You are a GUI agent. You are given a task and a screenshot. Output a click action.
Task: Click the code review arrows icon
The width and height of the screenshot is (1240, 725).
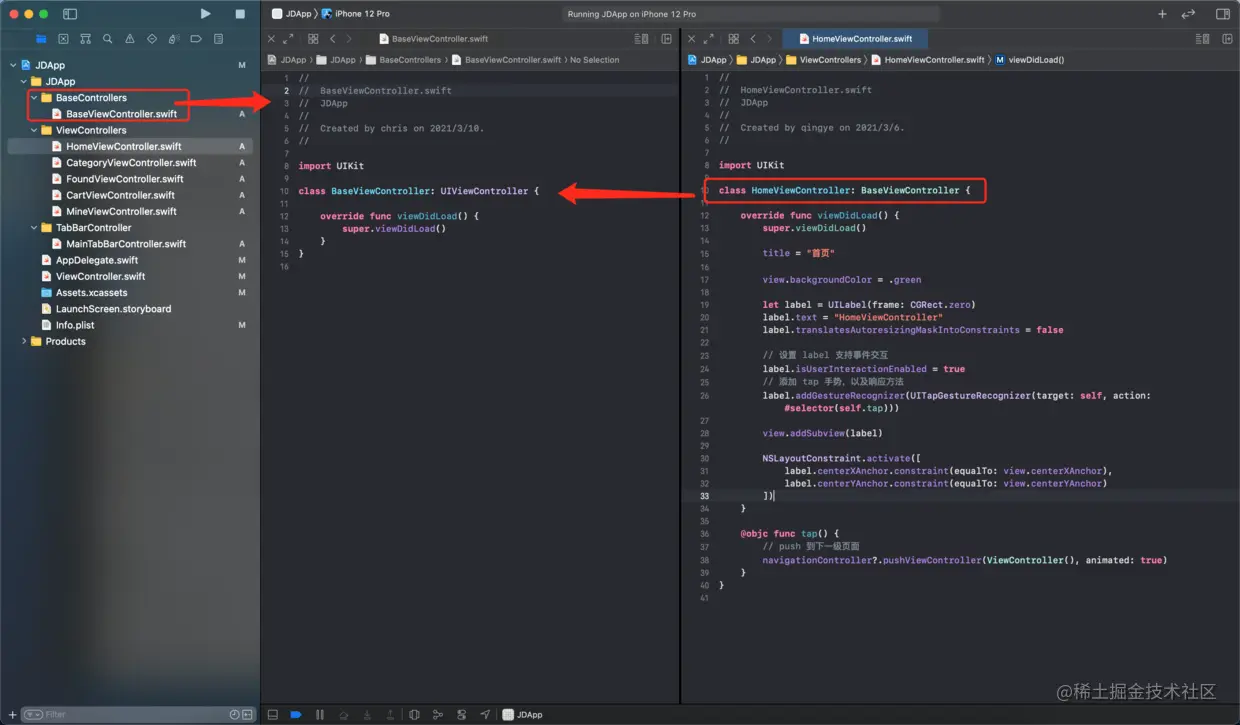pos(1188,14)
